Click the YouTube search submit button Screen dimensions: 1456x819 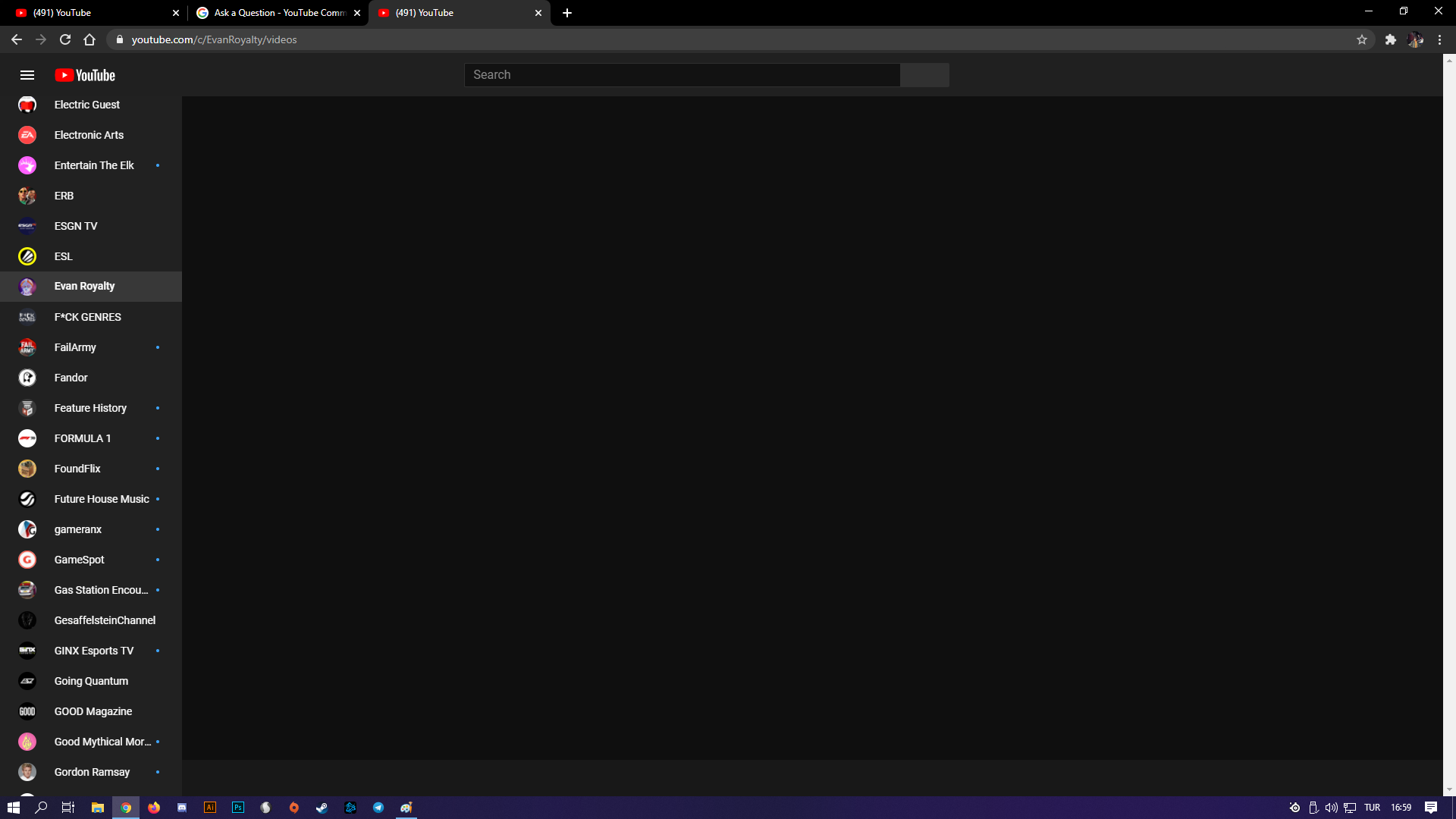point(924,74)
